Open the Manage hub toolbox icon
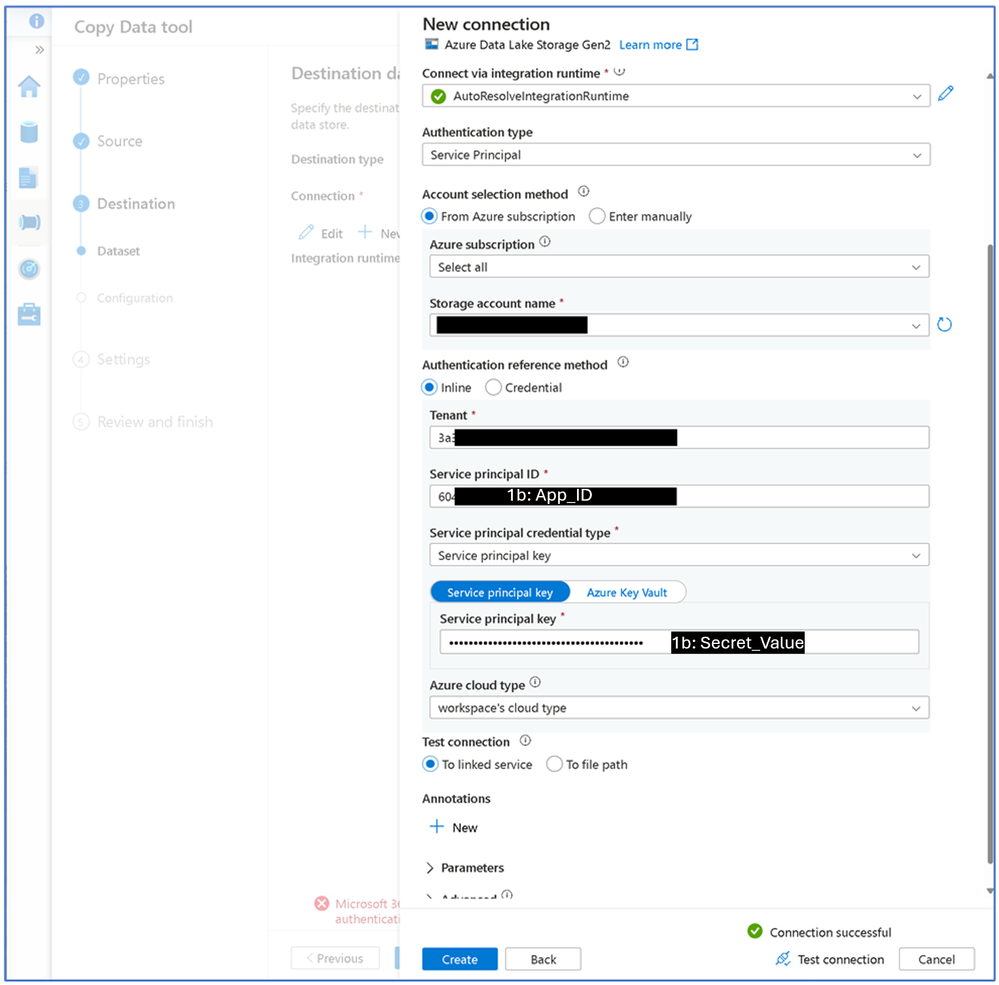 tap(29, 314)
